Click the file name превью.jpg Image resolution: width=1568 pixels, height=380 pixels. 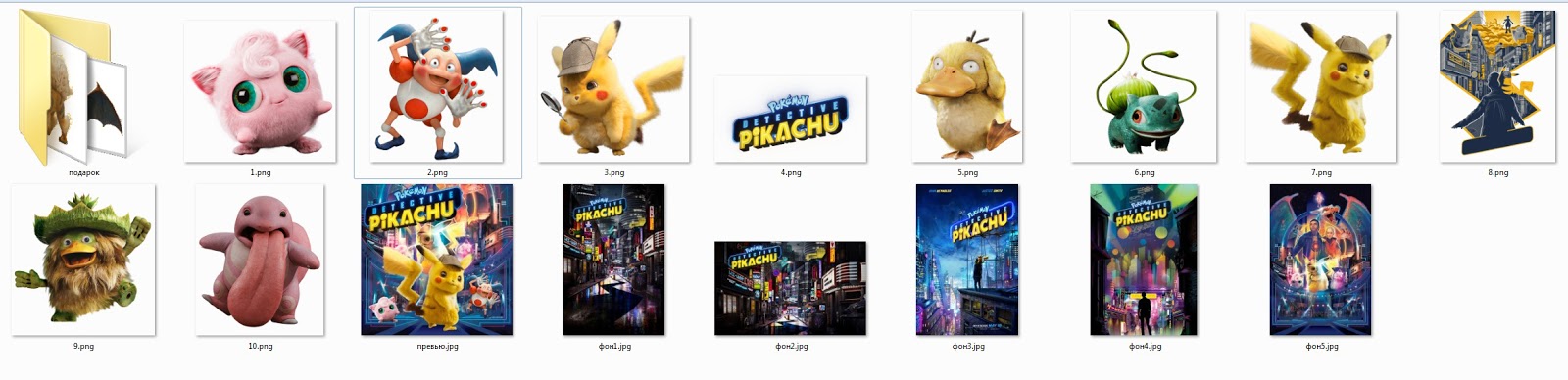coord(437,346)
